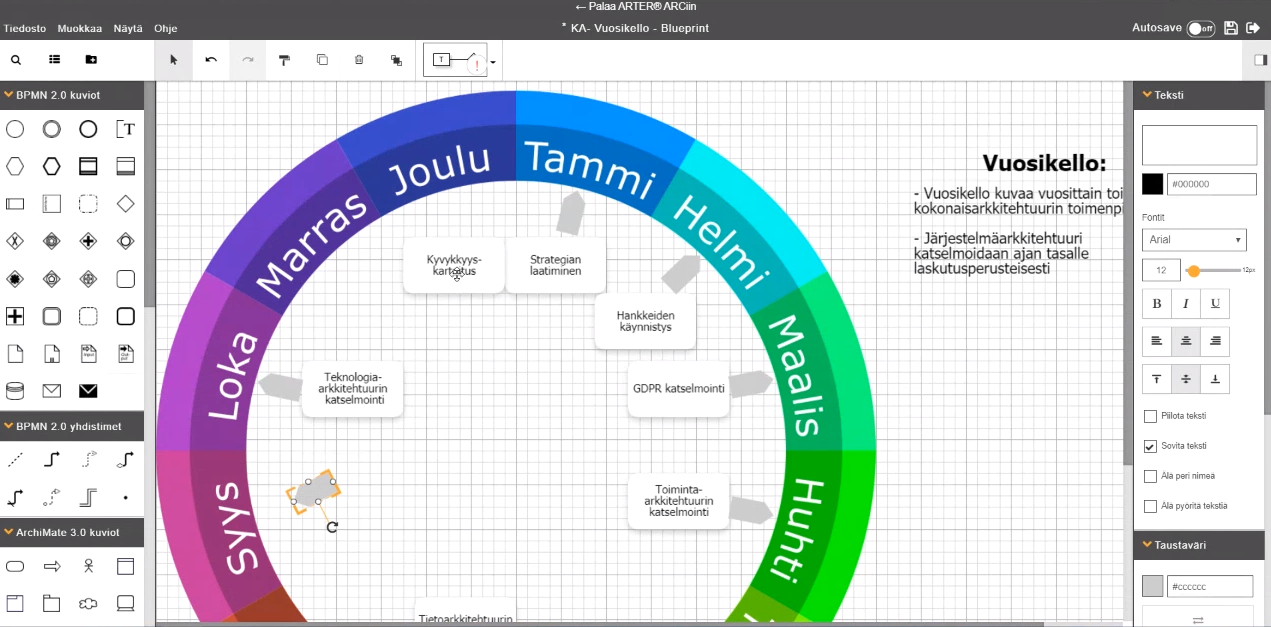Image resolution: width=1271 pixels, height=627 pixels.
Task: Click the rotate handle of selected shape
Action: (332, 526)
